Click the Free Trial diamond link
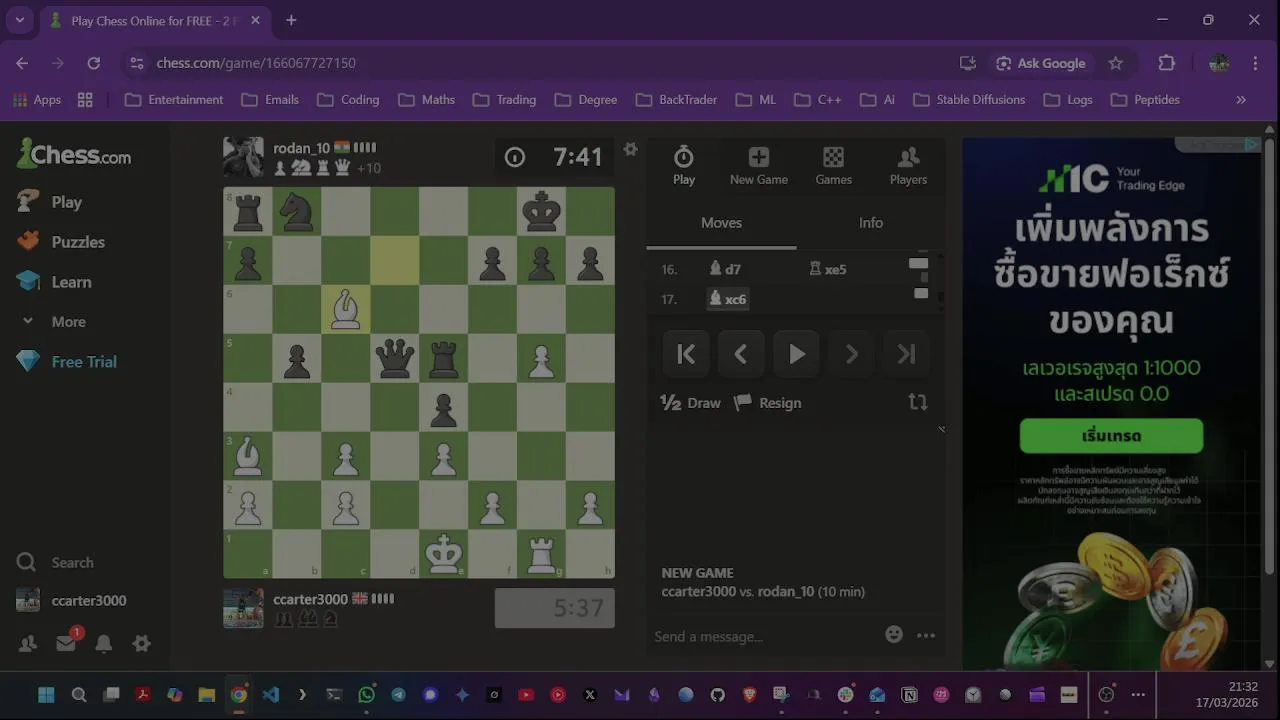Viewport: 1280px width, 720px height. point(67,362)
